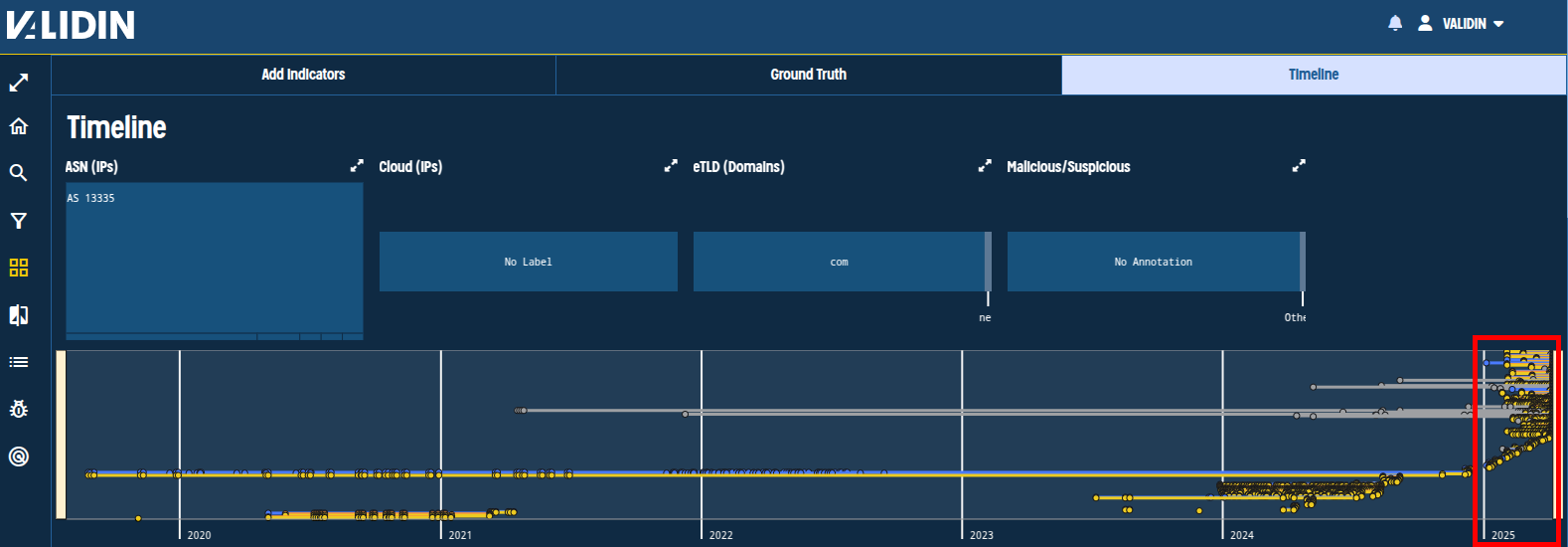1568x547 pixels.
Task: Expand the Malicious/Suspicious panel
Action: tap(1299, 166)
